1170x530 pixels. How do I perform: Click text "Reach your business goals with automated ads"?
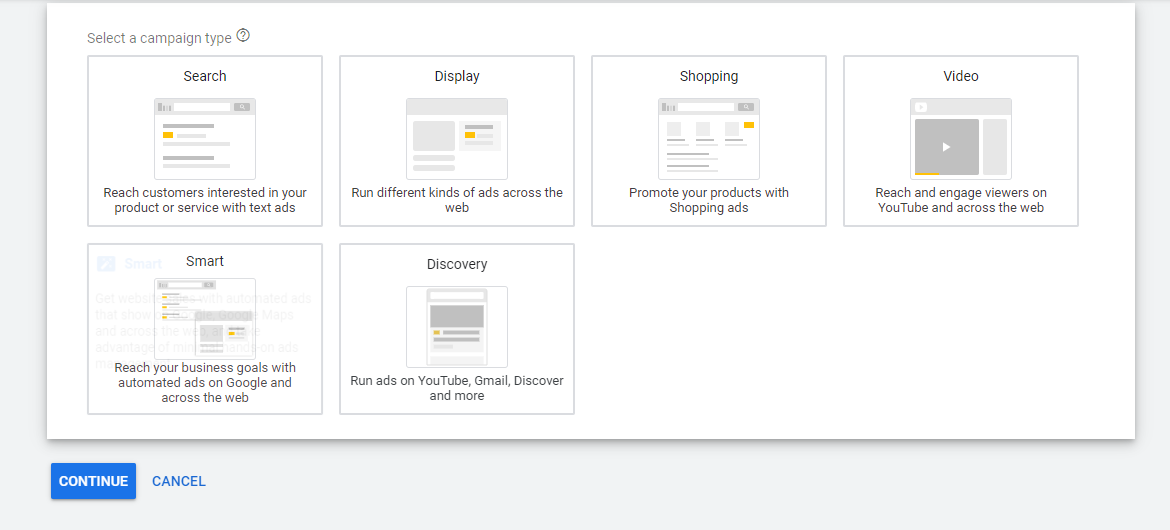(x=205, y=375)
